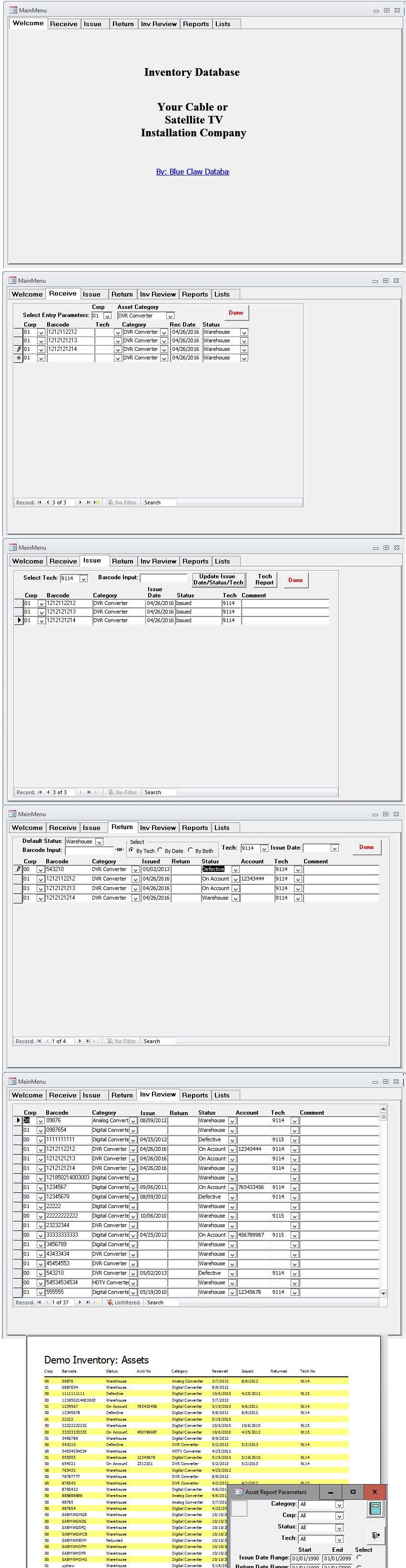406x1568 pixels.
Task: Open Issue Date dropdown in Return window
Action: click(334, 848)
